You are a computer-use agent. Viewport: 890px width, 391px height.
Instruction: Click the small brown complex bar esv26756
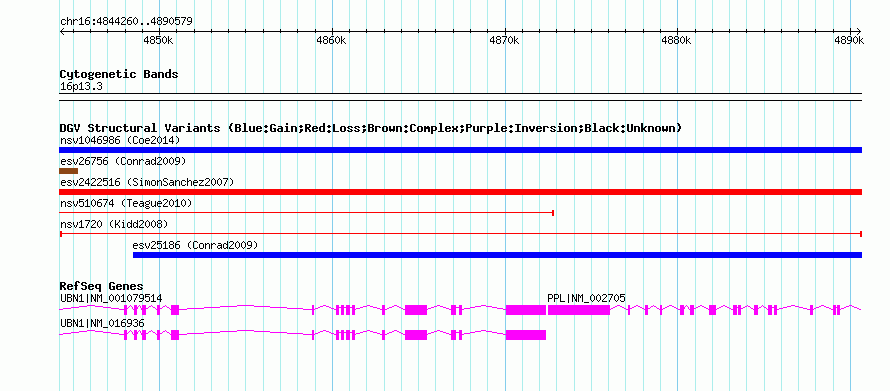[x=69, y=171]
